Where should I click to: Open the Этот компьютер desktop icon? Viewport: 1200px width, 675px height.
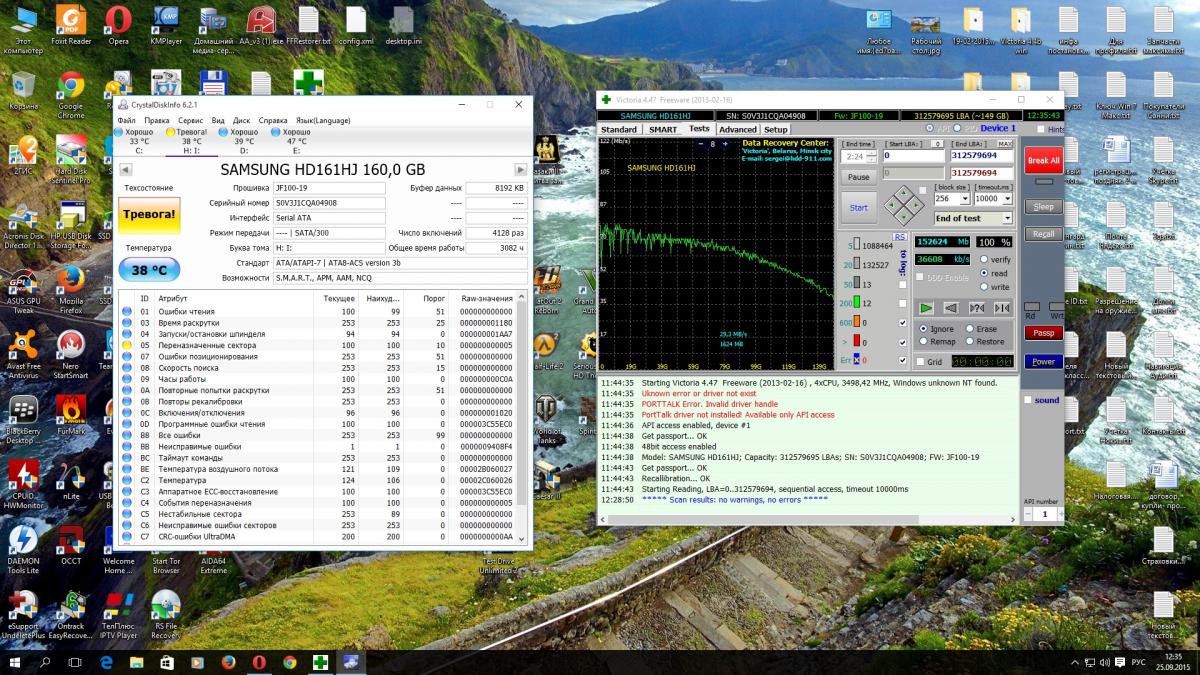click(23, 28)
